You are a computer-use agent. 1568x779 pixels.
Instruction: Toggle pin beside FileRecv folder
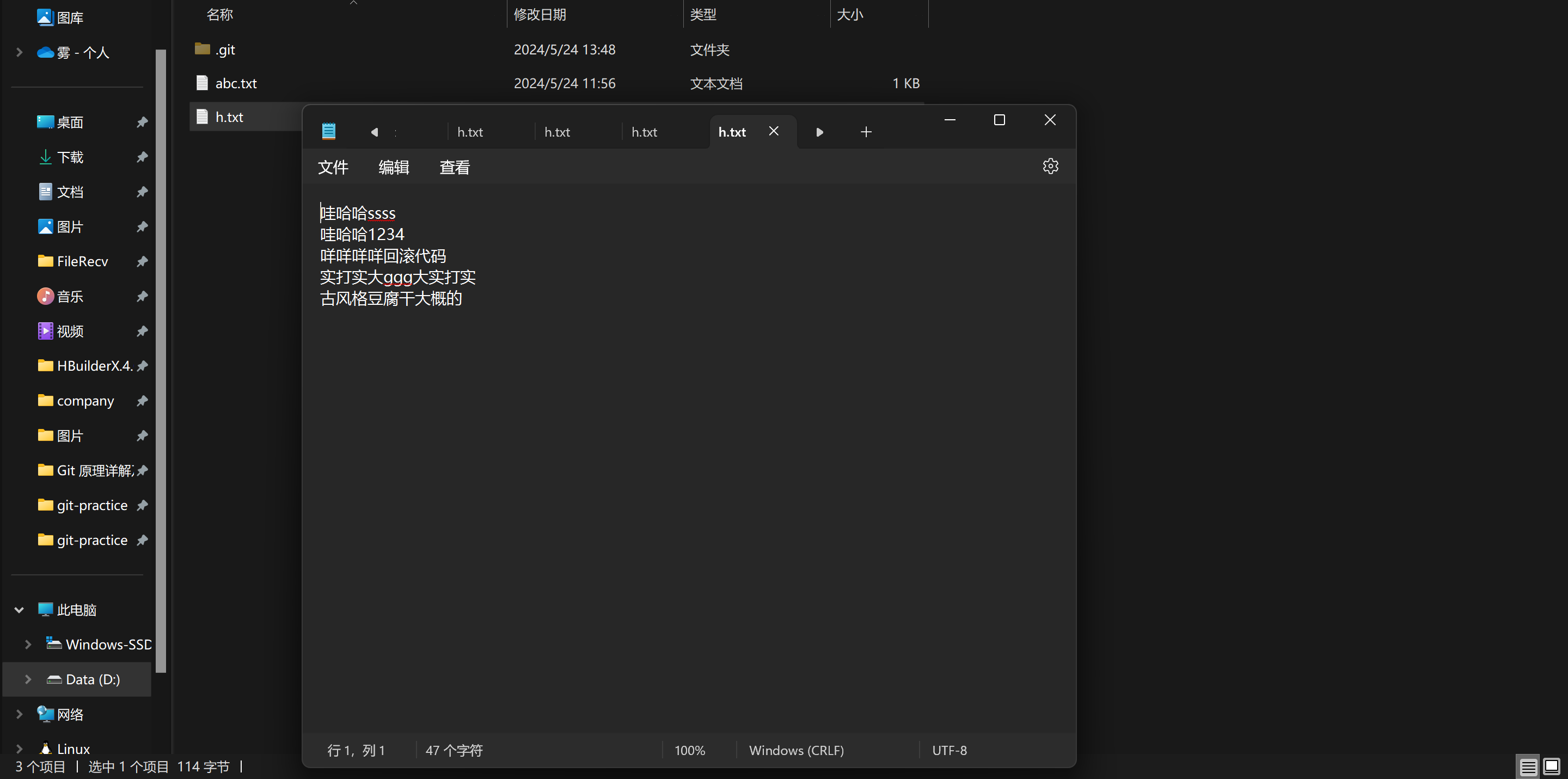(142, 262)
